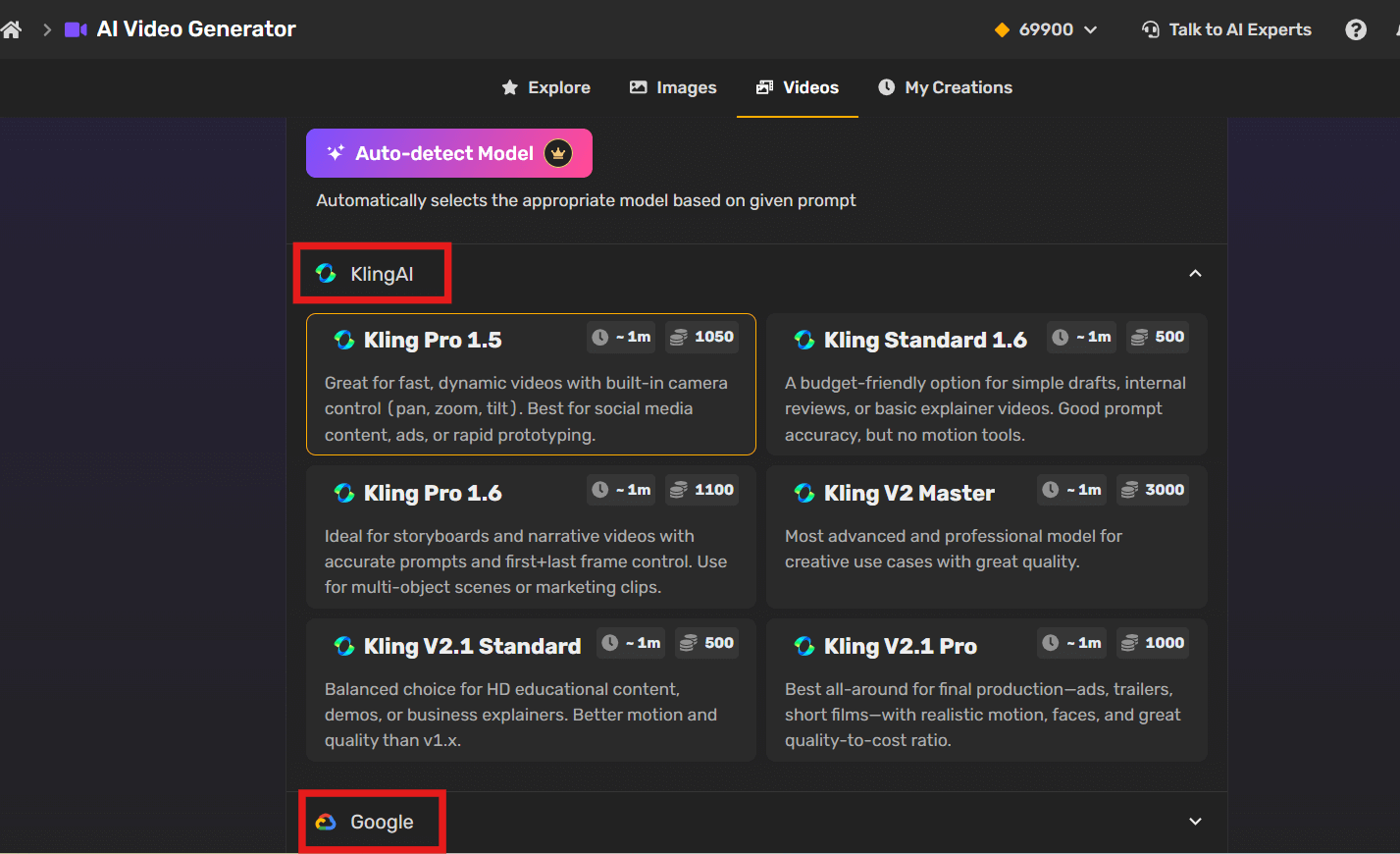Click the breadcrumb separator chevron
Image resolution: width=1400 pixels, height=854 pixels.
point(46,29)
